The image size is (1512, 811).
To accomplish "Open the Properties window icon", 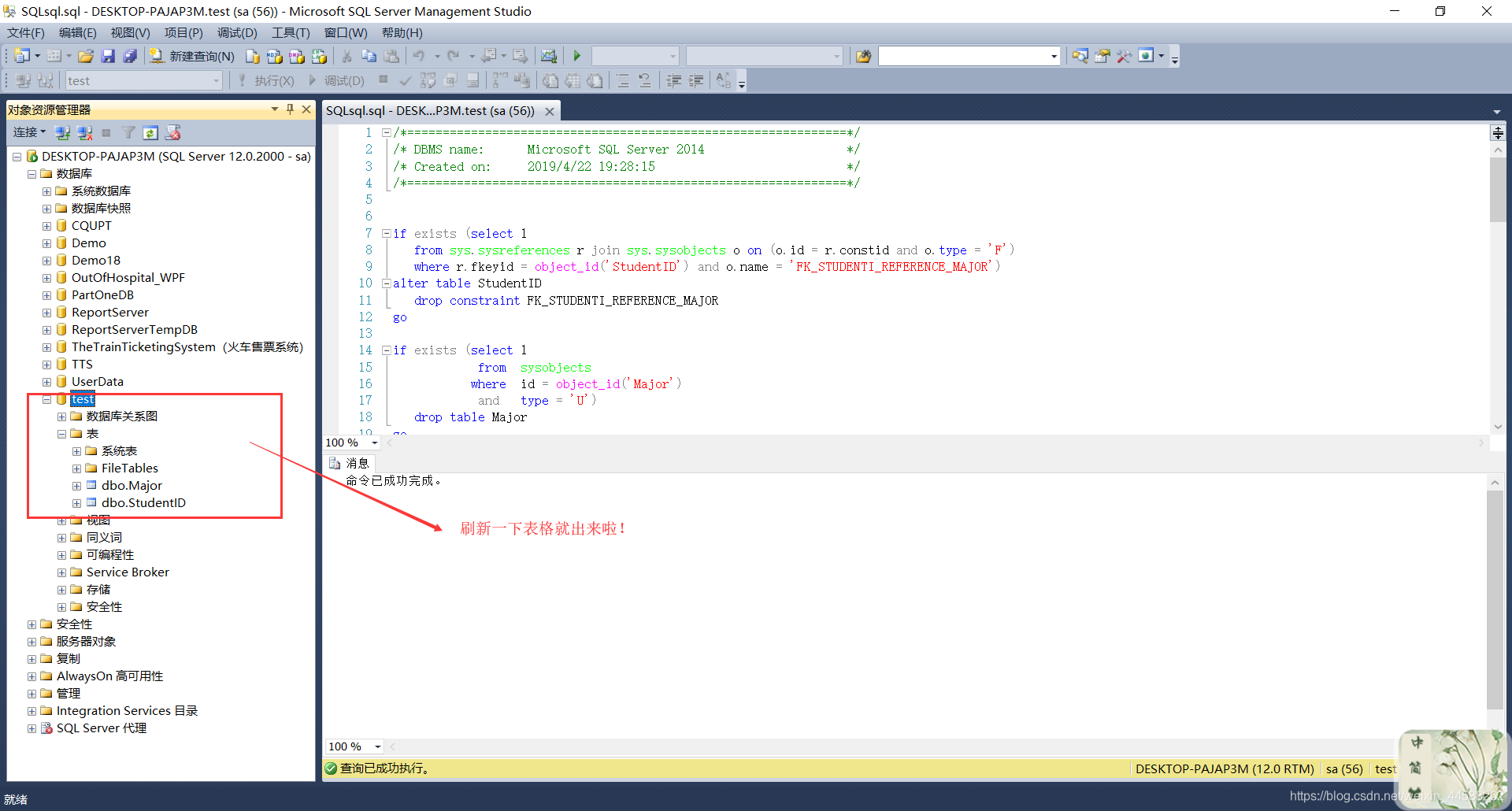I will 1102,56.
